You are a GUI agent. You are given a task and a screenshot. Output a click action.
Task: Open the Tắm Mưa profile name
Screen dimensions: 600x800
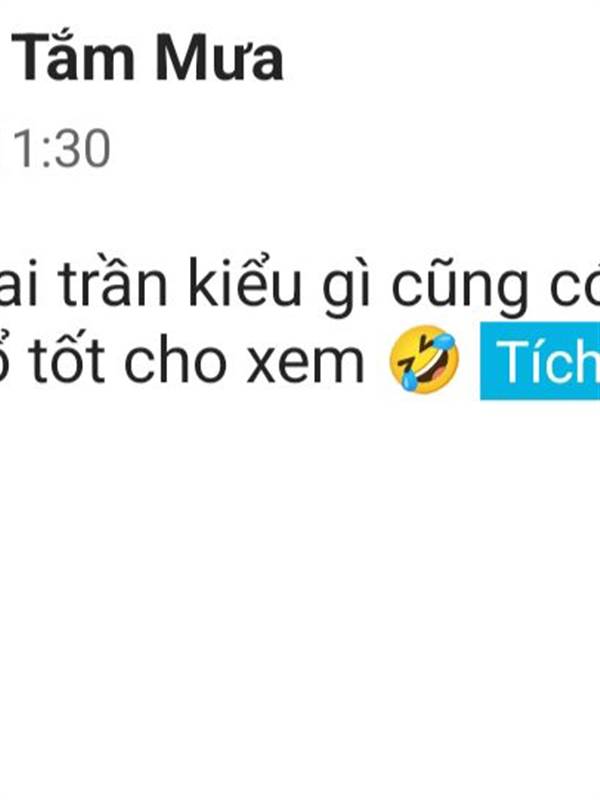(x=147, y=57)
